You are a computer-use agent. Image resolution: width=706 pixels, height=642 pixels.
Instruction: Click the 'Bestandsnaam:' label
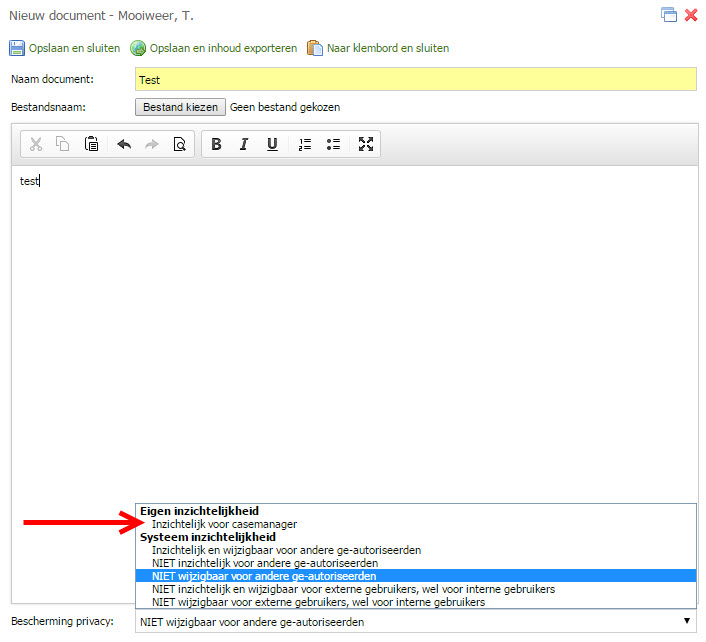pyautogui.click(x=48, y=107)
